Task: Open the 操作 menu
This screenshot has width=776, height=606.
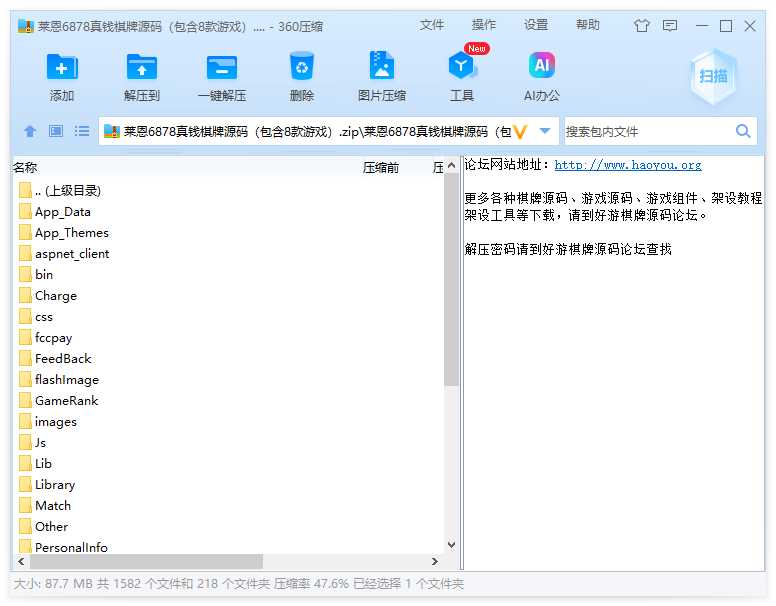Action: coord(484,25)
